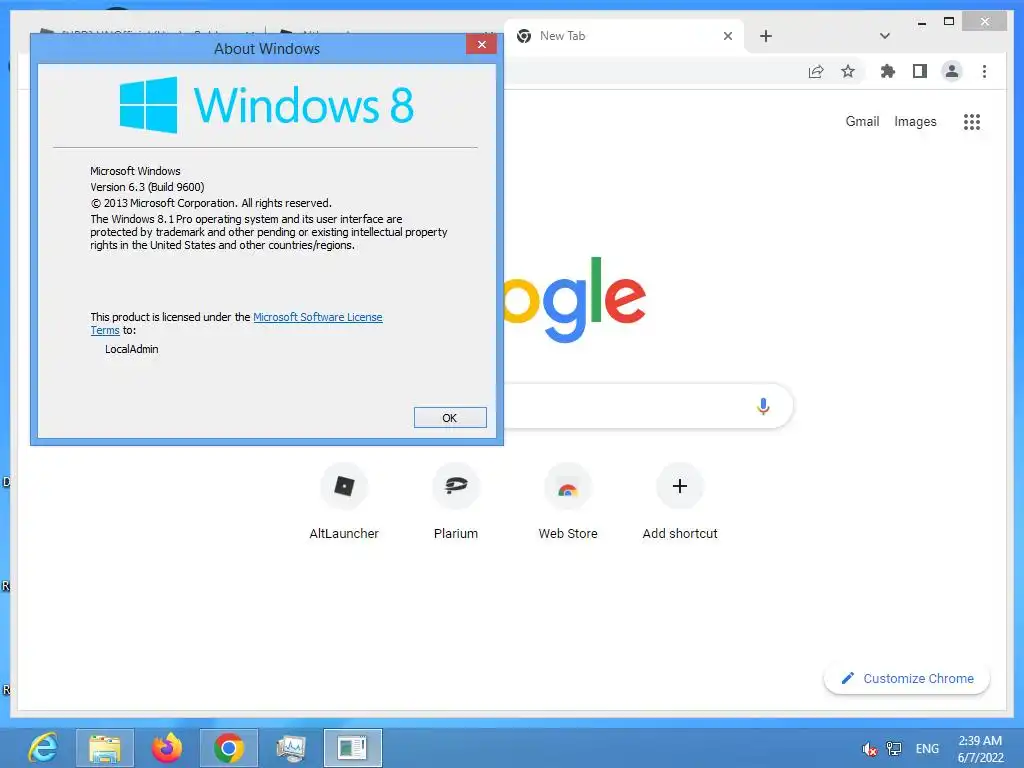Minimize the Chrome window
This screenshot has width=1024, height=768.
click(921, 22)
